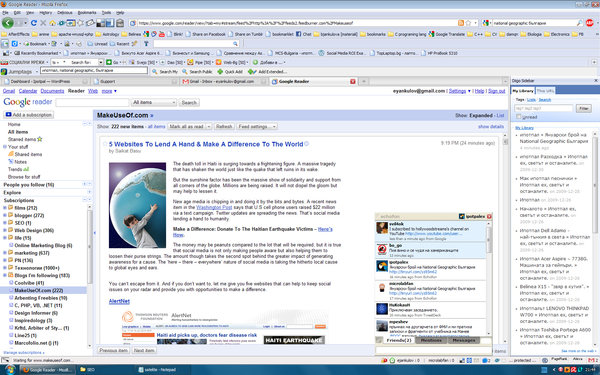Expand the blogger subscription folder
This screenshot has width=600, height=375.
[5, 215]
